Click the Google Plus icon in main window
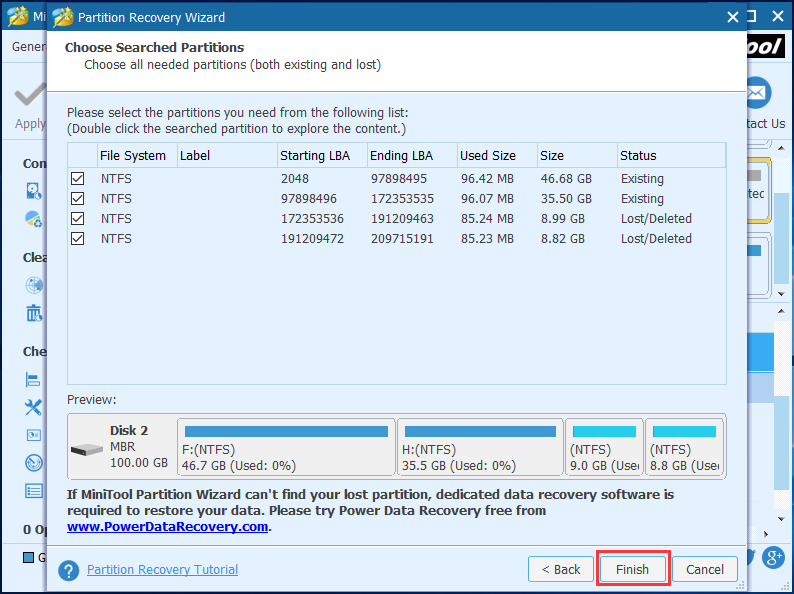The image size is (794, 594). (x=773, y=558)
